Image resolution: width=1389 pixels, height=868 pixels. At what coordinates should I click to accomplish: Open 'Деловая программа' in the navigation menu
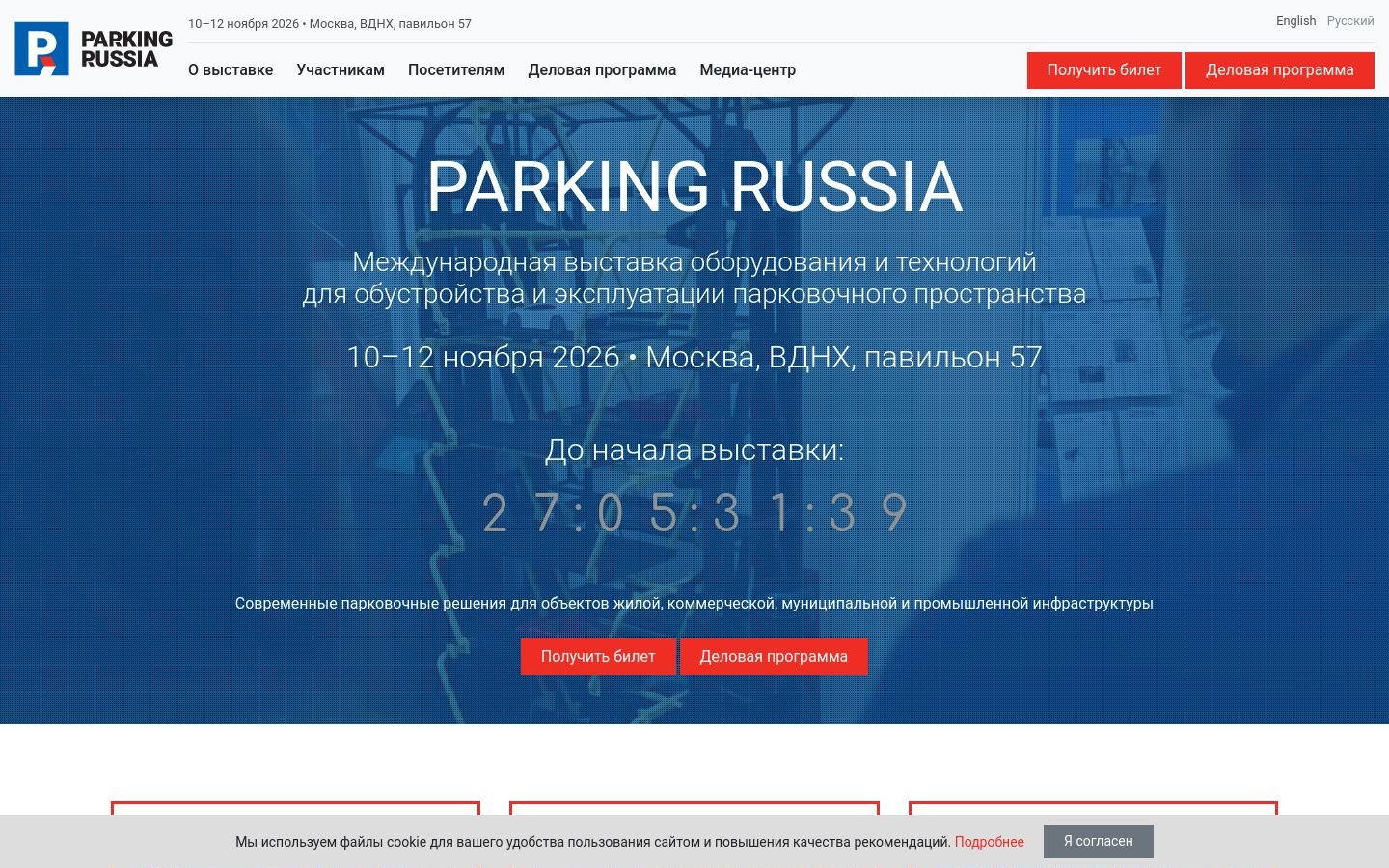pyautogui.click(x=602, y=70)
